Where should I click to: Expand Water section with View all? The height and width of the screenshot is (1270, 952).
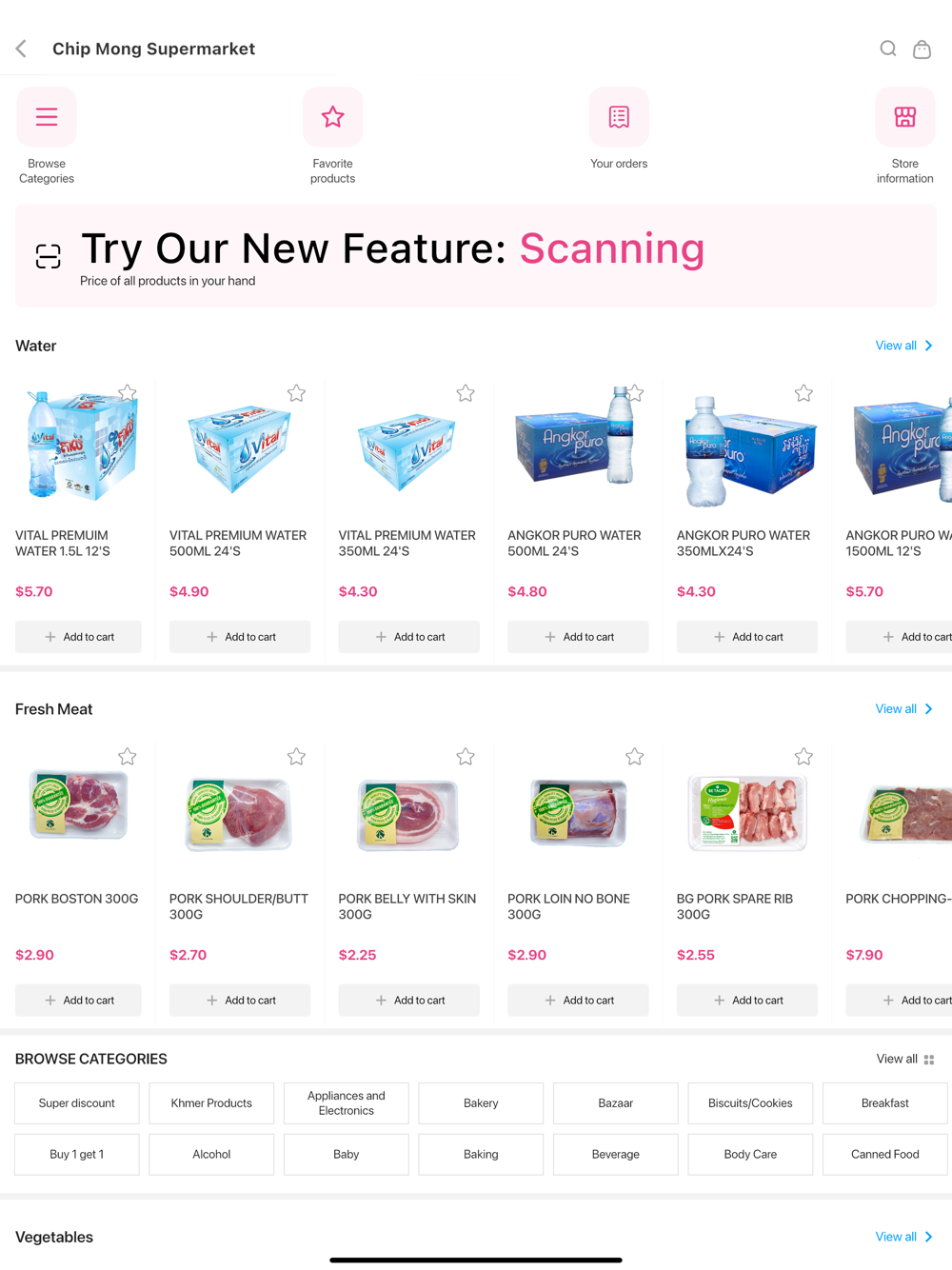tap(904, 346)
